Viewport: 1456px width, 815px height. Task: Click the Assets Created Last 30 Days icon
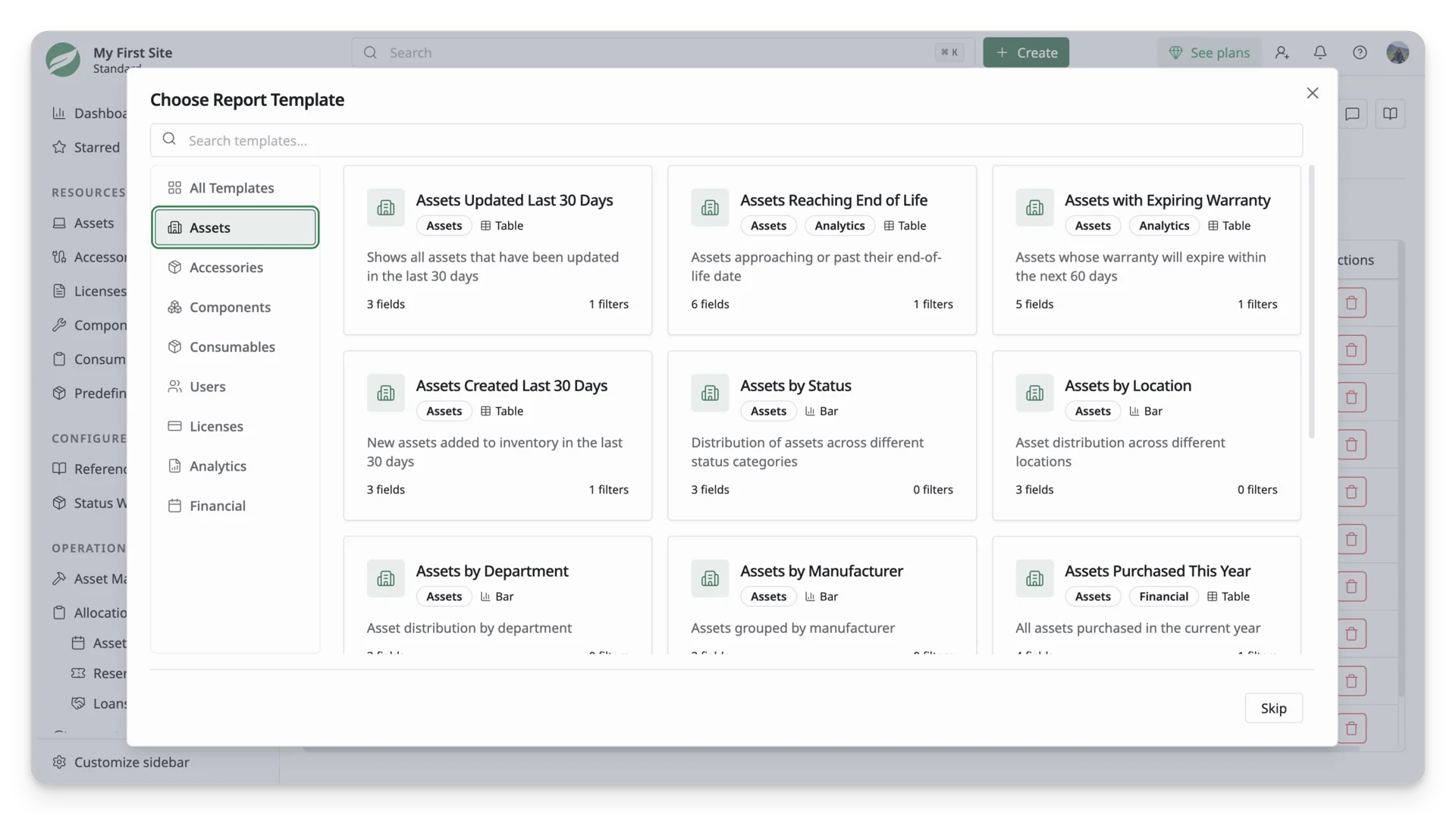(385, 393)
